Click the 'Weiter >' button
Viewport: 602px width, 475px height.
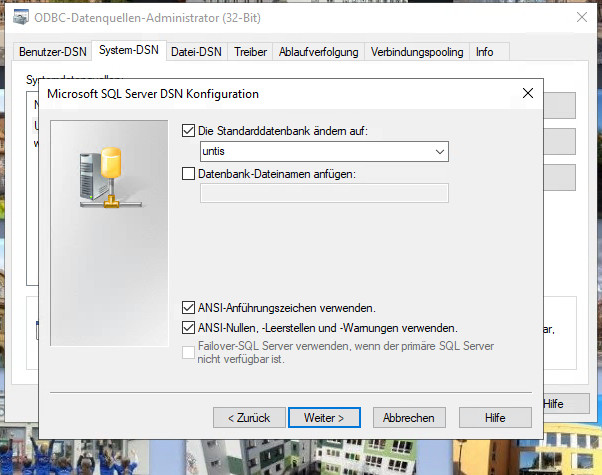pyautogui.click(x=324, y=417)
